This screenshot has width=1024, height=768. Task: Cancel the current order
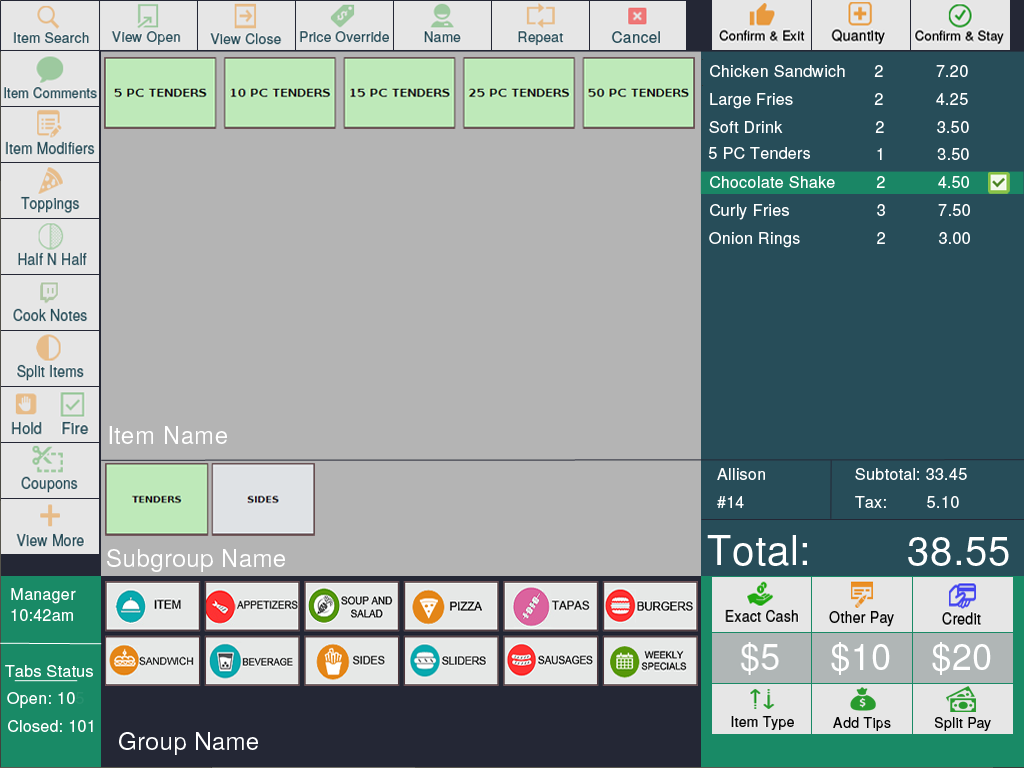pos(637,25)
